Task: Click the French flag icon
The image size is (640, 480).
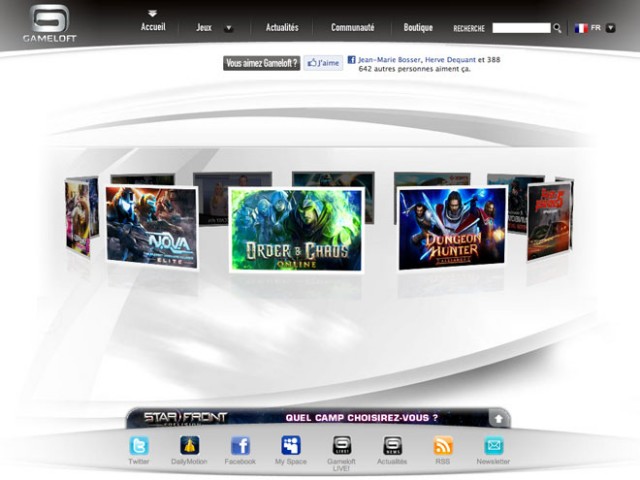Action: (x=581, y=28)
